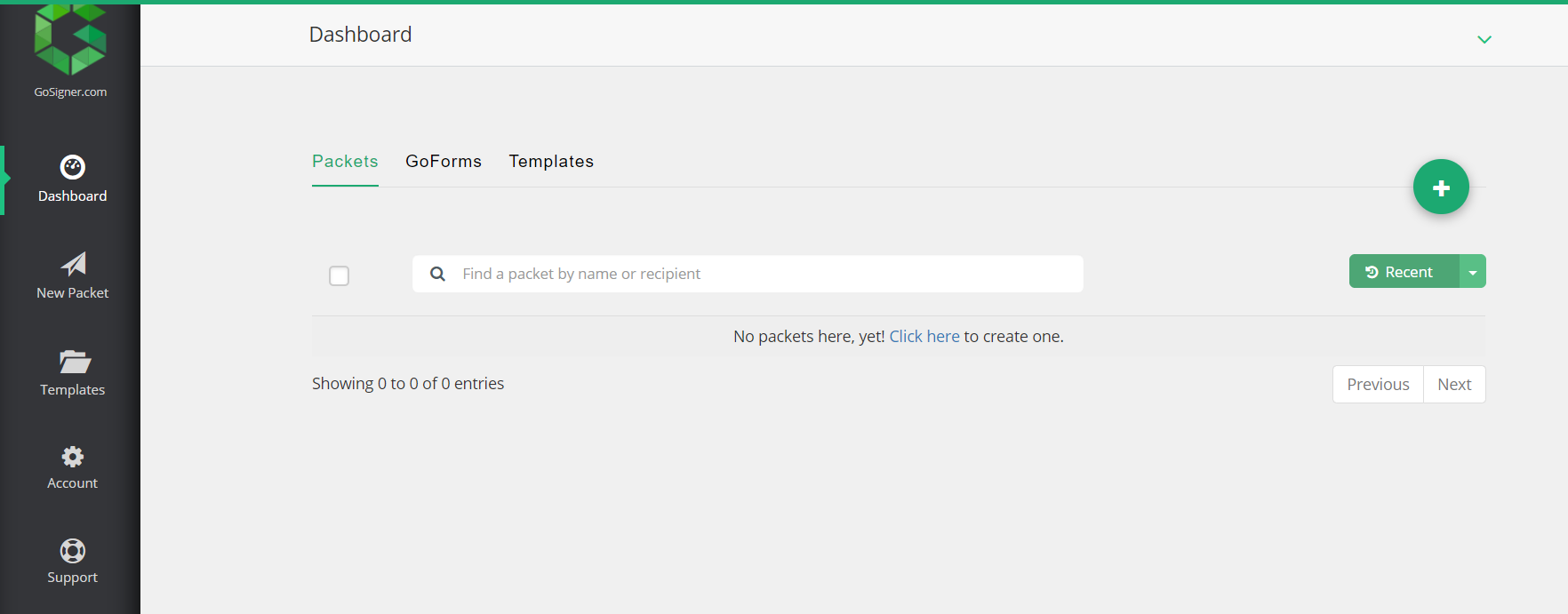The width and height of the screenshot is (1568, 614).
Task: Check the select-all packets checkbox
Action: click(x=339, y=275)
